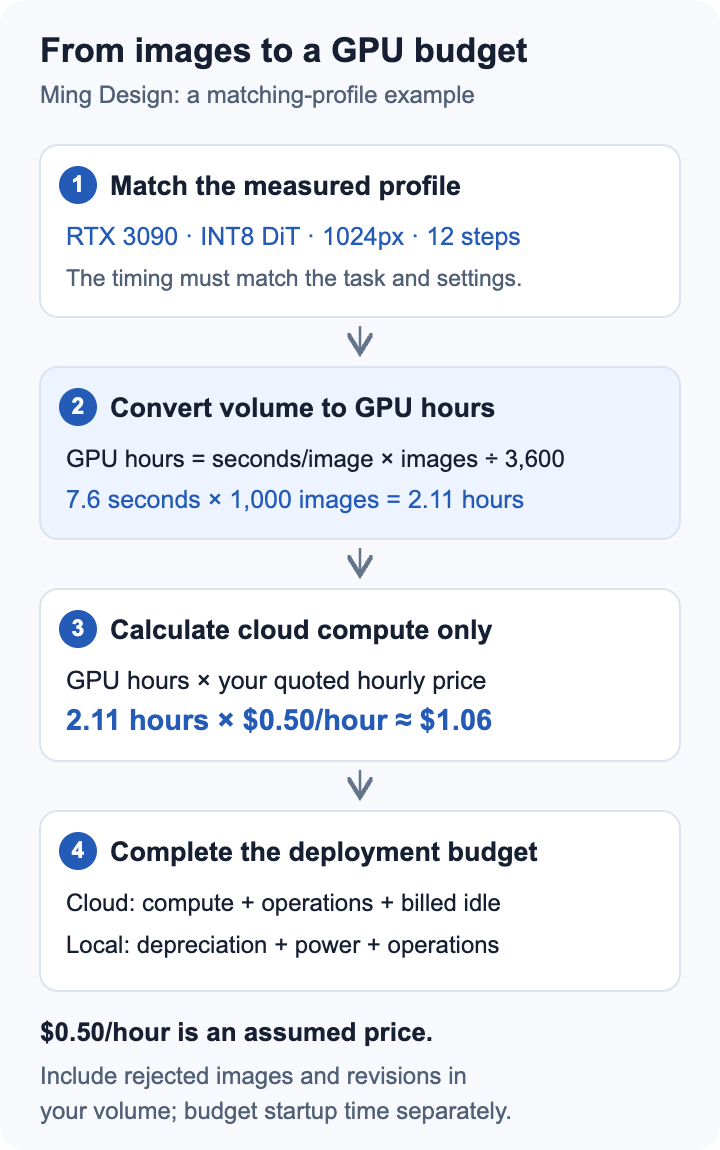Click heading "Complete the deployment budget"
The width and height of the screenshot is (720, 1150).
(323, 852)
